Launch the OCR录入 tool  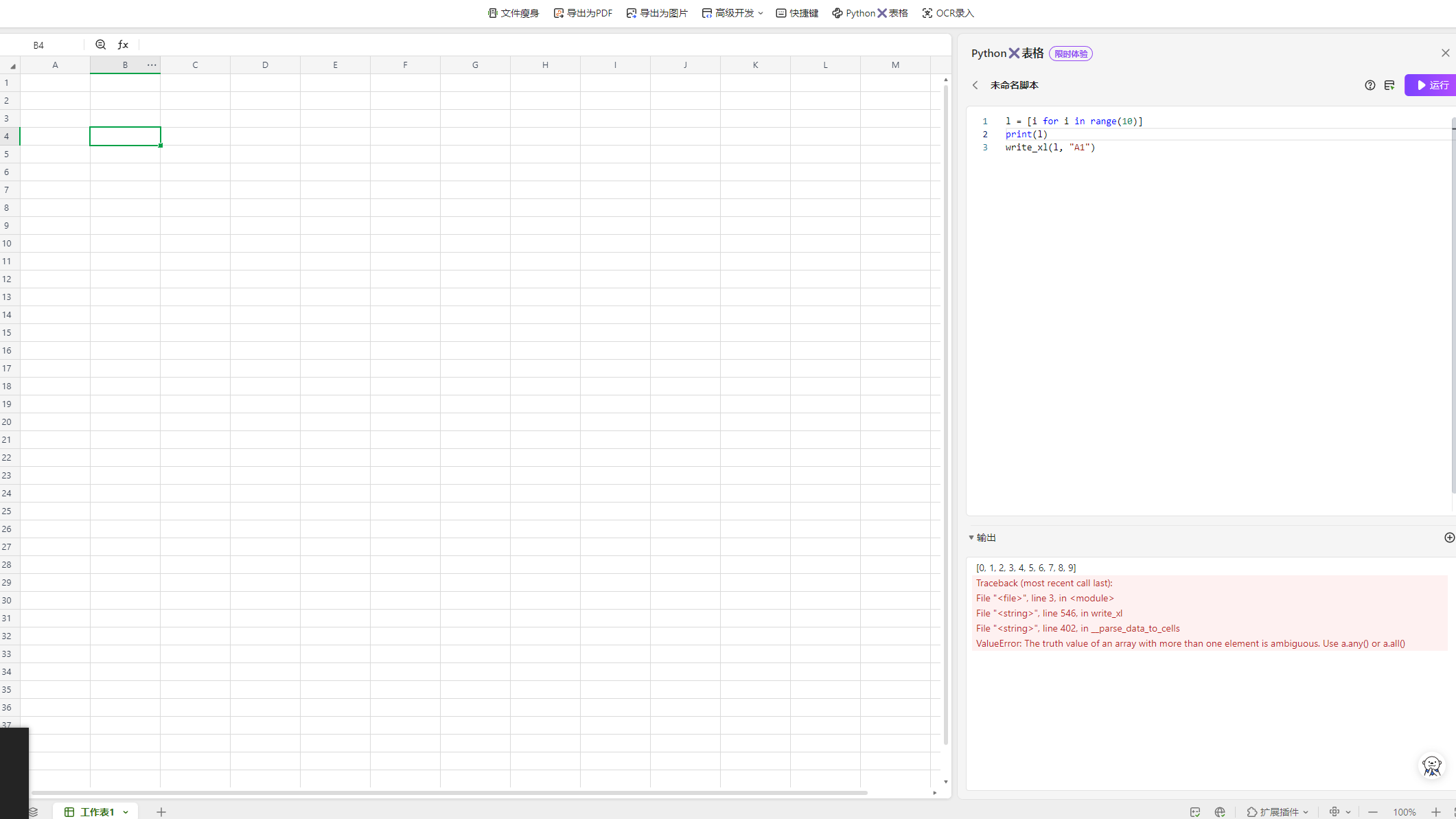948,13
